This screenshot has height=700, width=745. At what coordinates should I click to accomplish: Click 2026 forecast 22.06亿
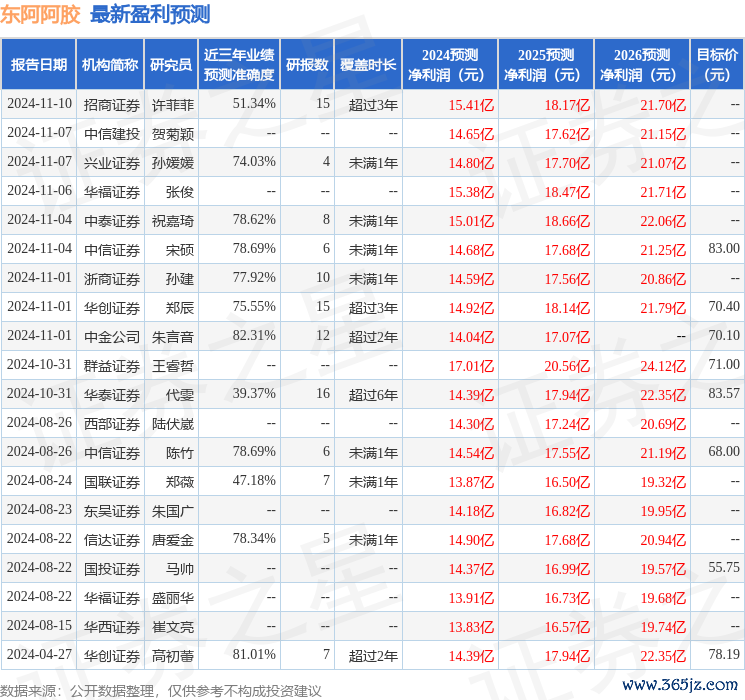click(x=663, y=221)
